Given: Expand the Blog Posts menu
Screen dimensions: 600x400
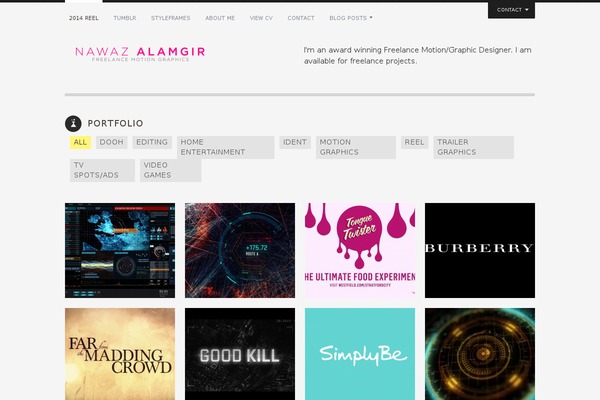Looking at the screenshot, I should 351,18.
